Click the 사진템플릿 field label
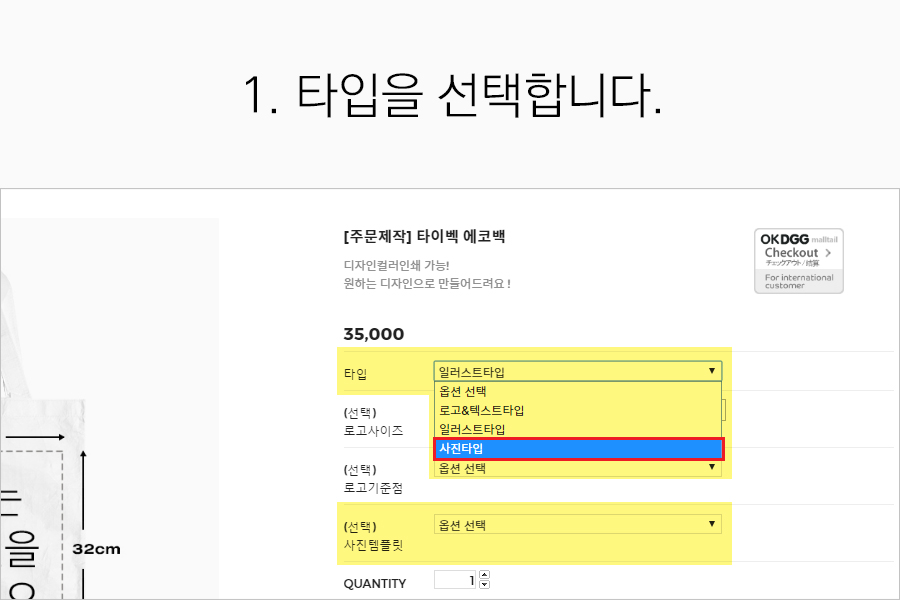Screen dimensions: 900x600 point(377,545)
